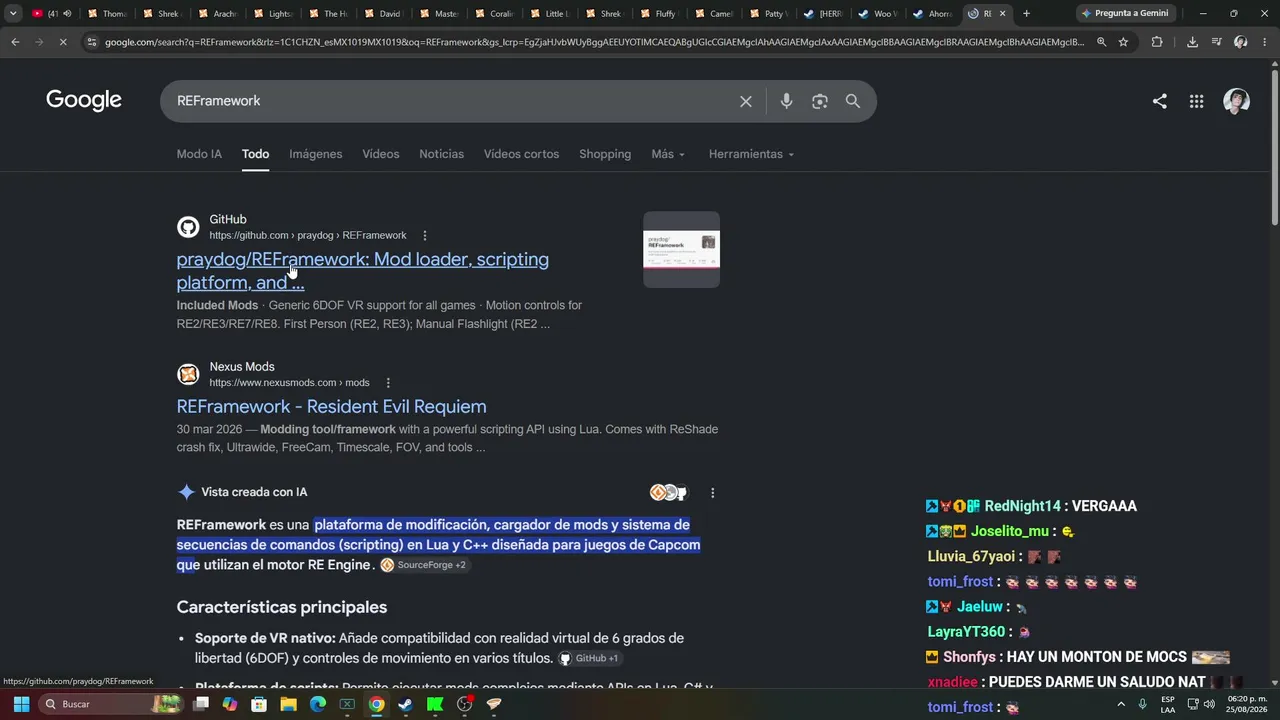Show the AI overview source icons
Screen dimensions: 1280x720
click(669, 493)
